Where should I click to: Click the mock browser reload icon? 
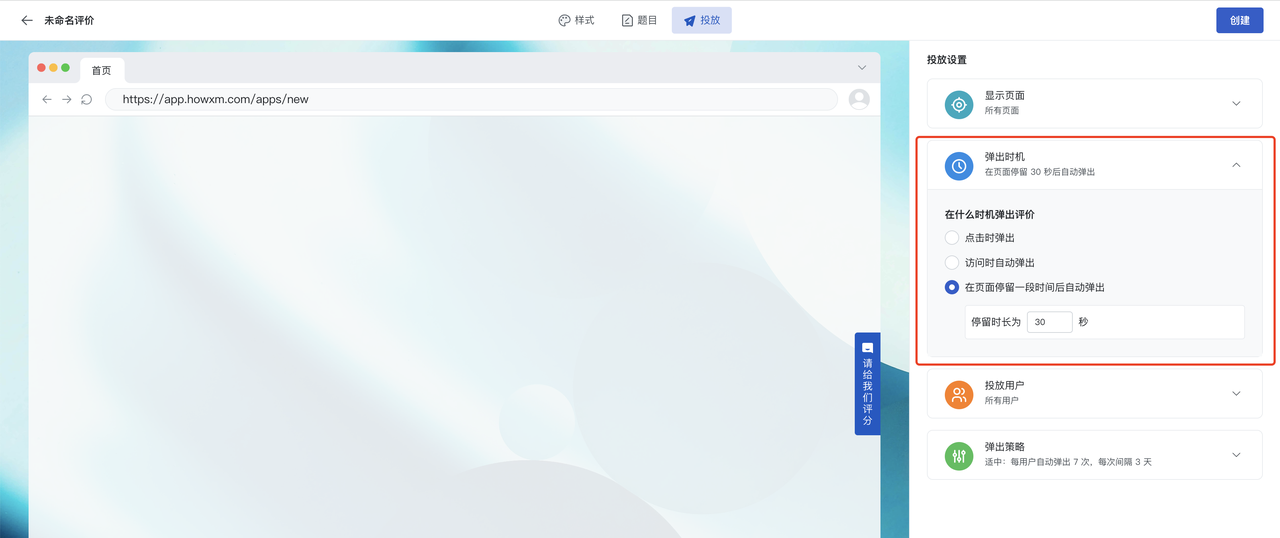(x=86, y=99)
